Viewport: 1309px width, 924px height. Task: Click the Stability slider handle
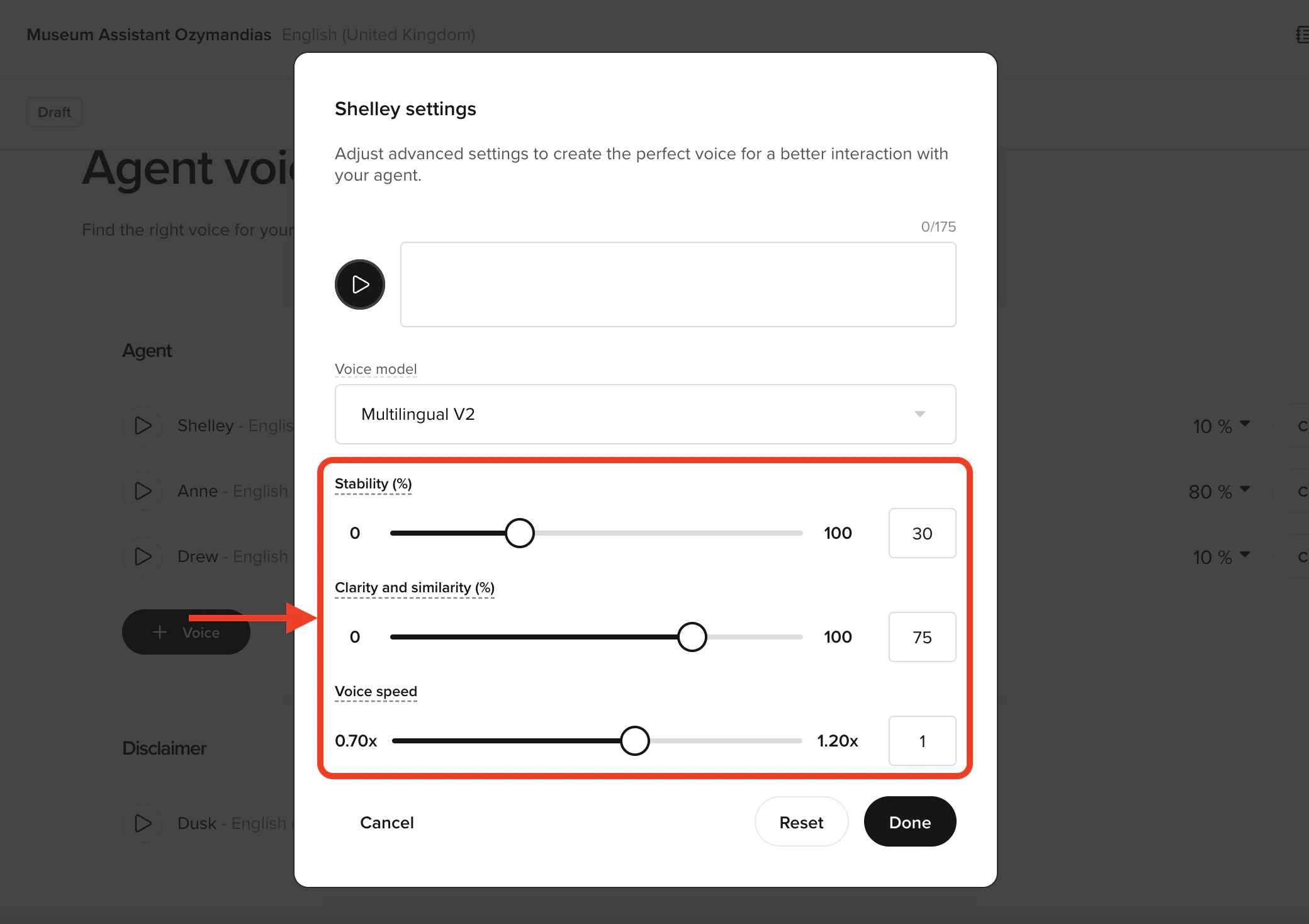pos(520,533)
